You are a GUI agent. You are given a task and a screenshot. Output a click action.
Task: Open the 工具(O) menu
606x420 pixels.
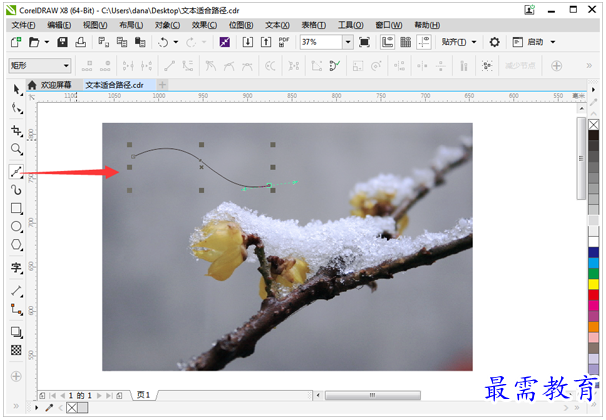351,25
